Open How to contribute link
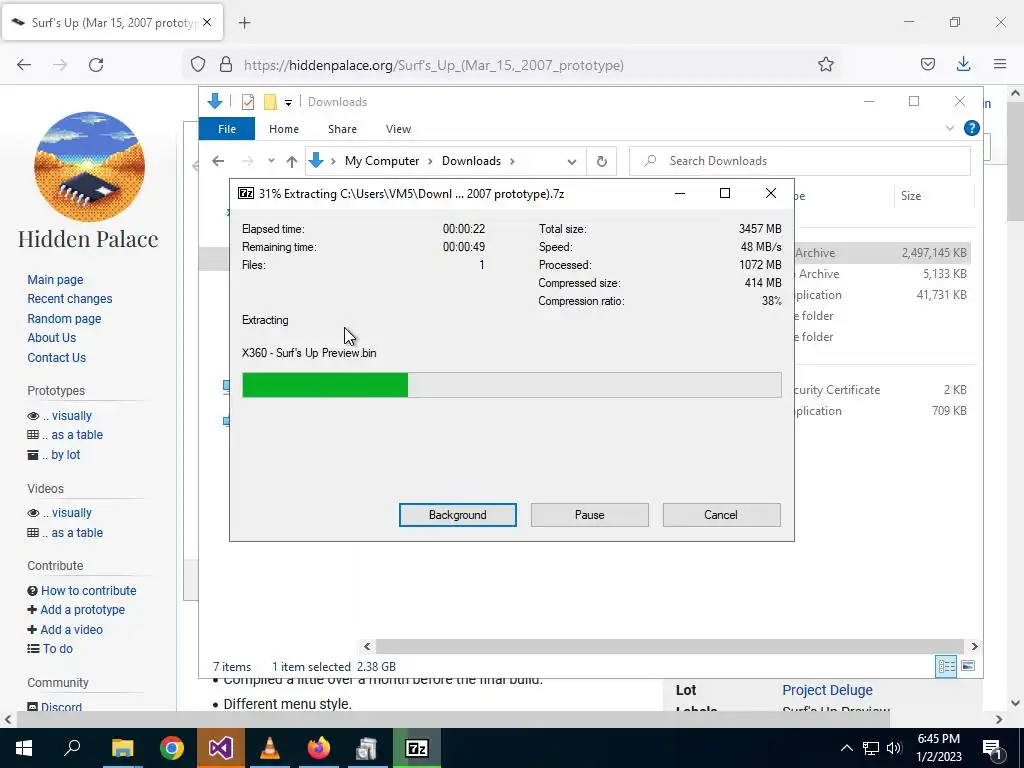1024x768 pixels. (89, 590)
